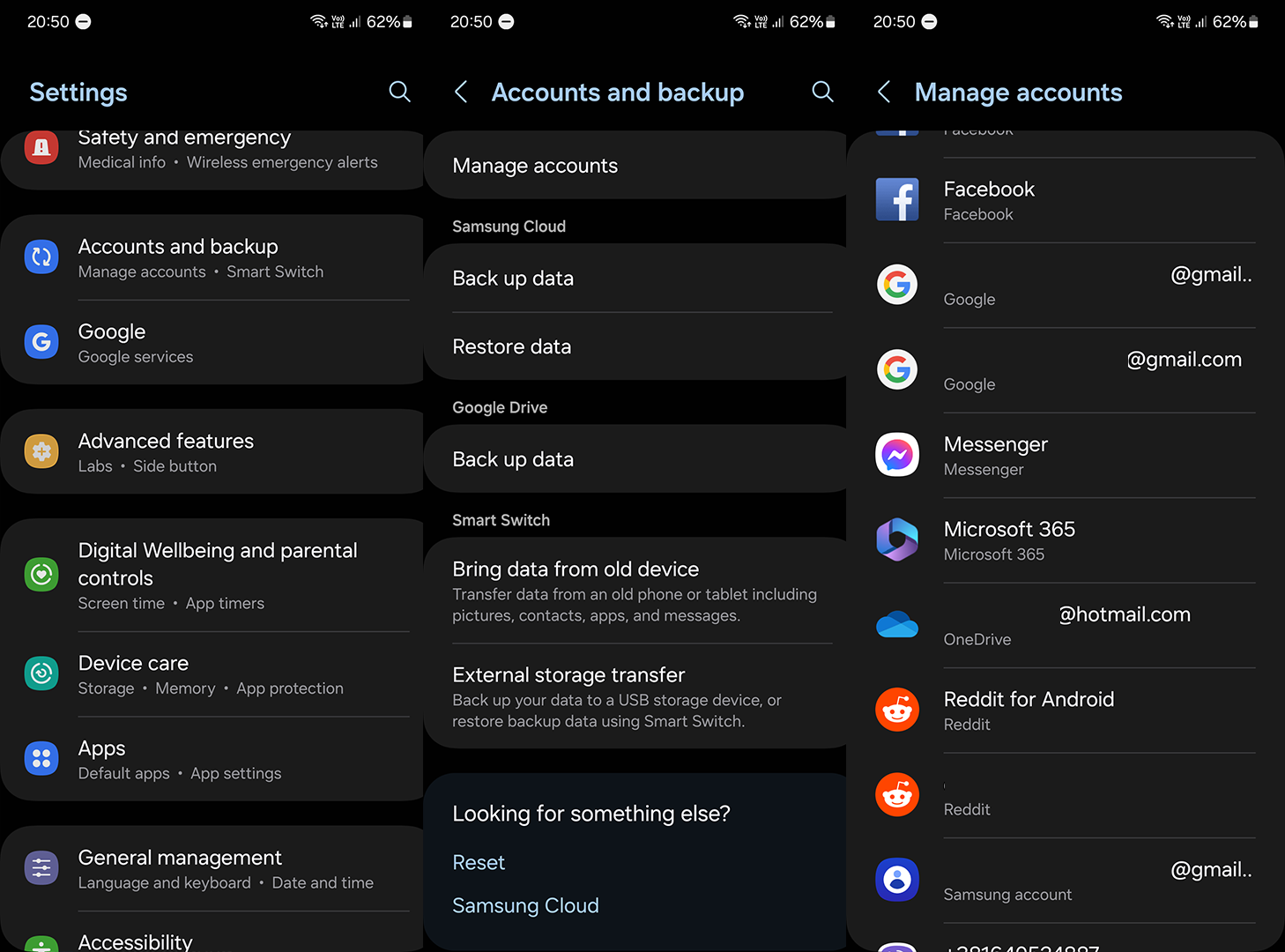
Task: Tap the search icon in Settings screen
Action: click(x=399, y=92)
